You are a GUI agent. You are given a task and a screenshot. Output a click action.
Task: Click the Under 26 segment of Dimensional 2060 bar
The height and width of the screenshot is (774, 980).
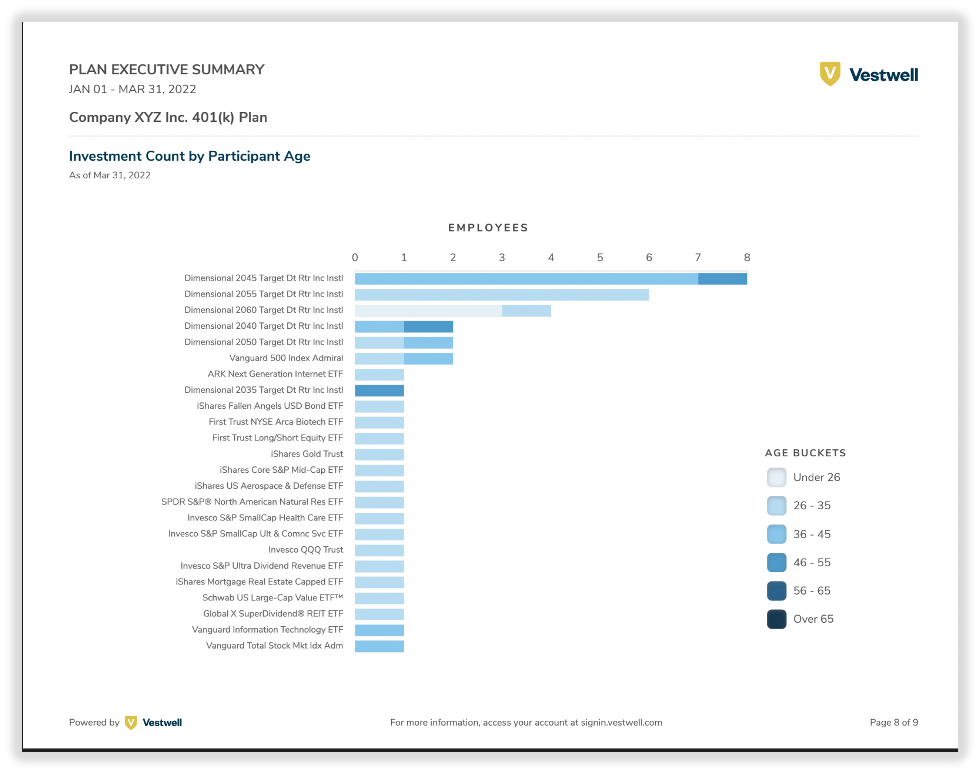tap(428, 311)
